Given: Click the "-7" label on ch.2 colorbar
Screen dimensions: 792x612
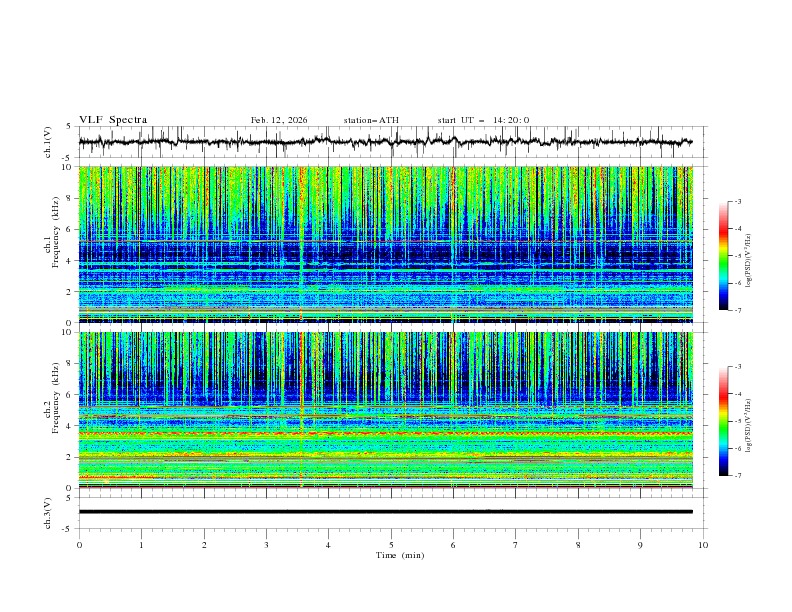Looking at the screenshot, I should pyautogui.click(x=737, y=476).
